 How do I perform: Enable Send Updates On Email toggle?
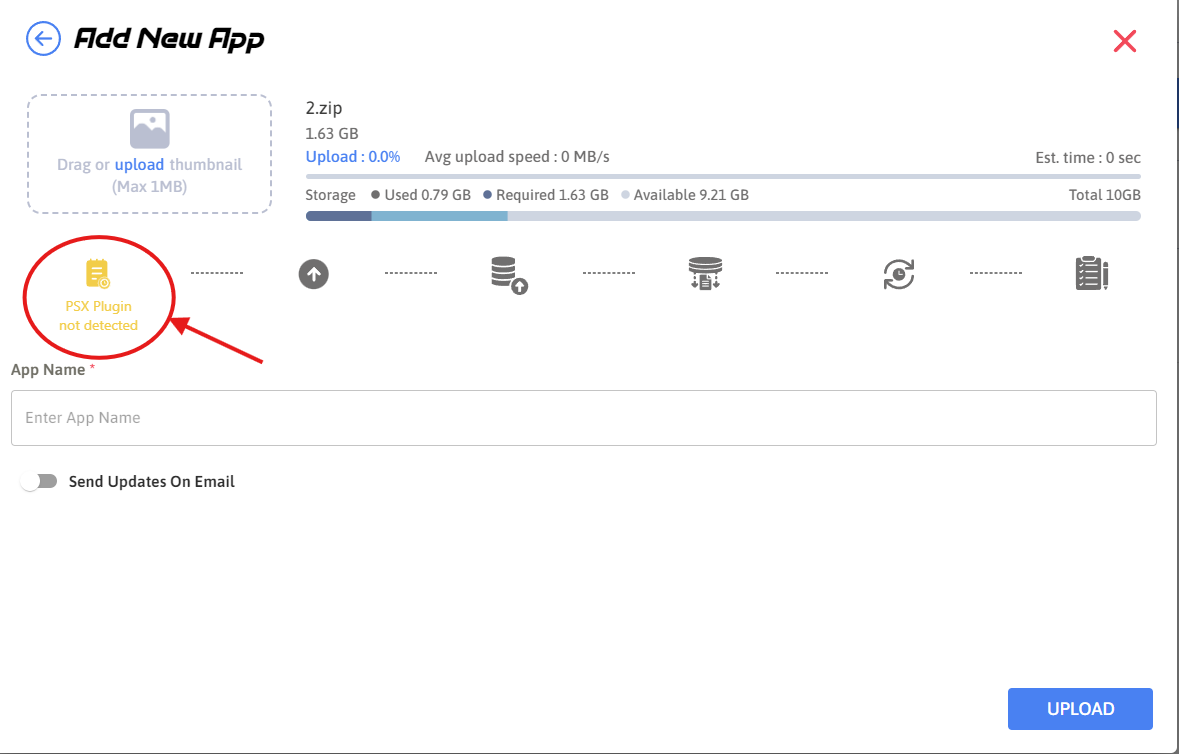pyautogui.click(x=40, y=482)
